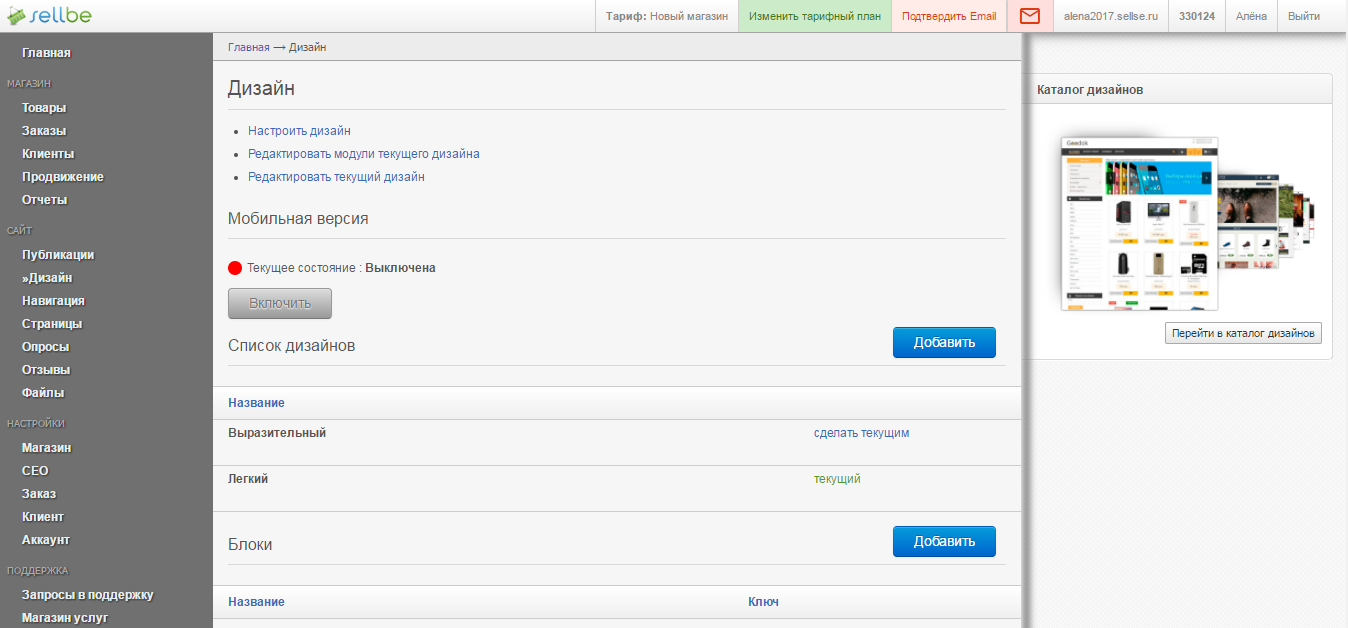Go to Товары in sidebar
Viewport: 1348px width, 628px height.
tap(44, 108)
